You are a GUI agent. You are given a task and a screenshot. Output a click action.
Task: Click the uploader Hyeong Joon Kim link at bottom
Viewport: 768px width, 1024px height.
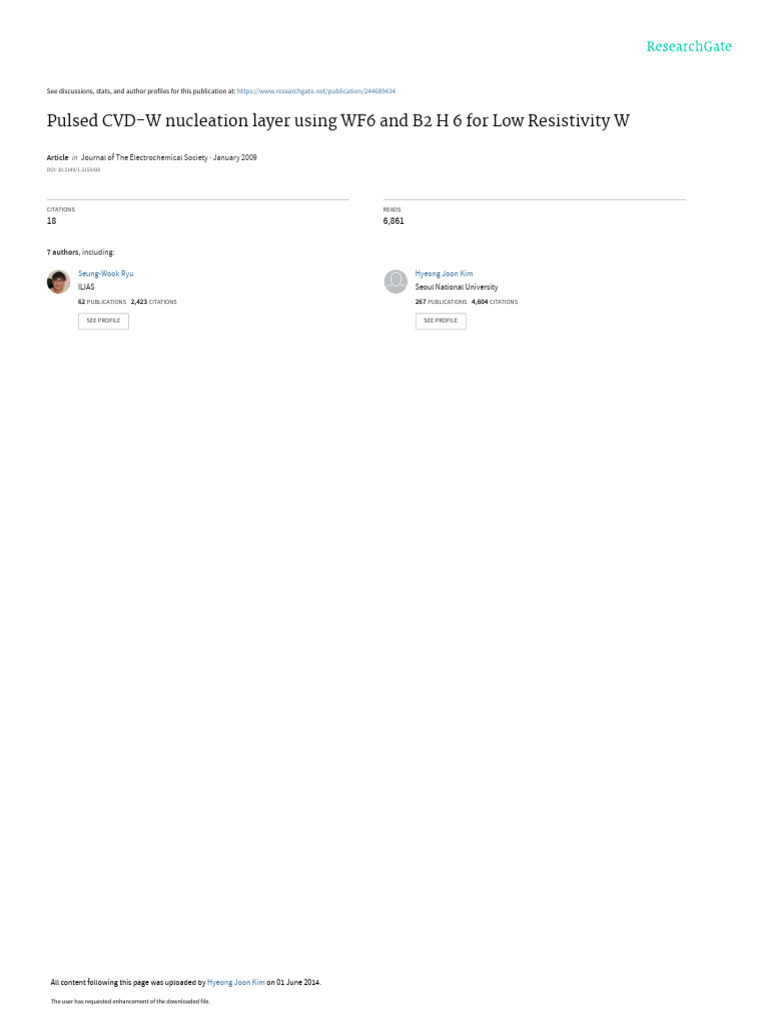point(236,982)
